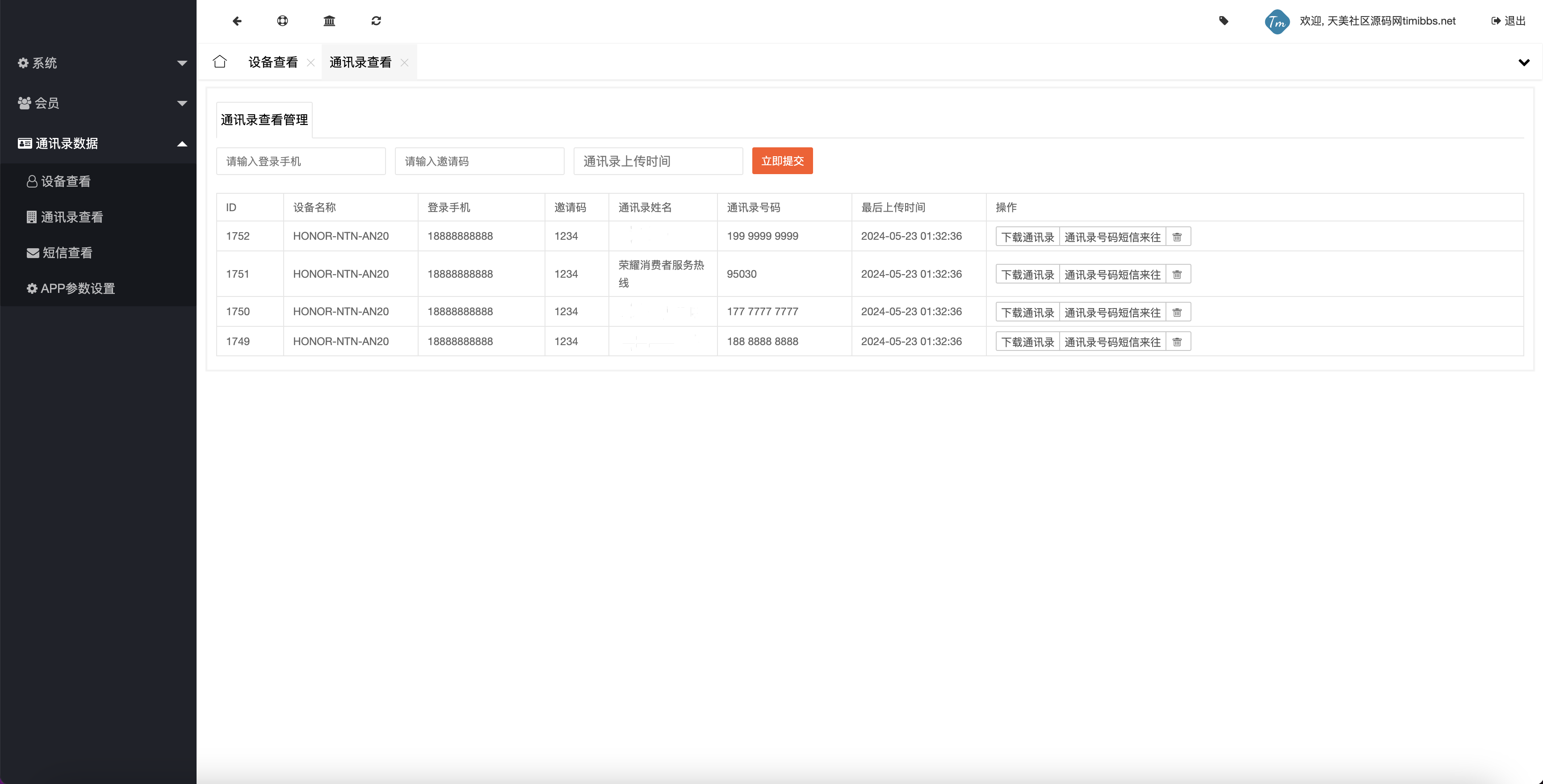This screenshot has width=1543, height=784.
Task: Click the tag icon near the top right
Action: pyautogui.click(x=1224, y=21)
